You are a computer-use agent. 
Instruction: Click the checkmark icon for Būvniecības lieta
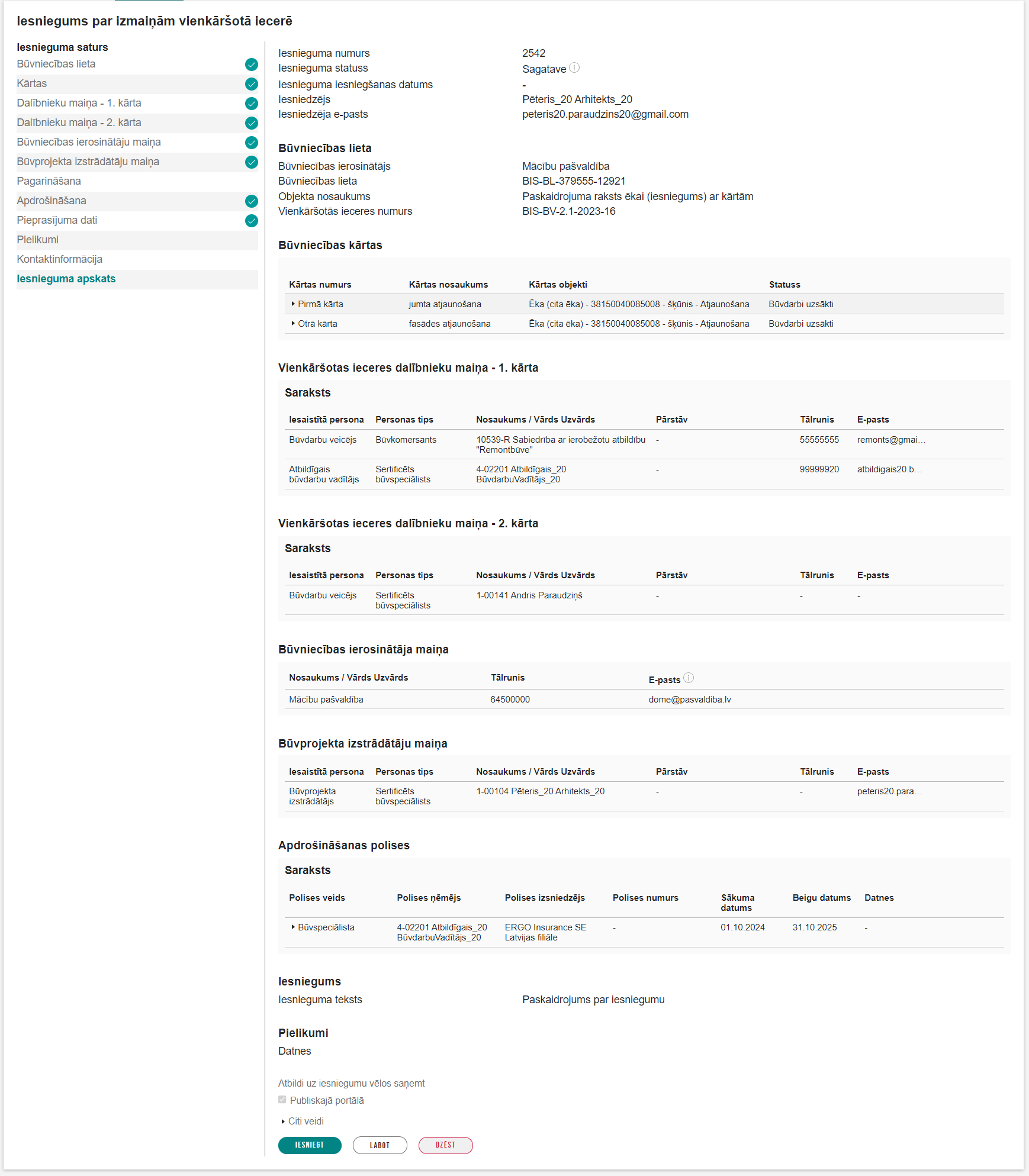252,65
